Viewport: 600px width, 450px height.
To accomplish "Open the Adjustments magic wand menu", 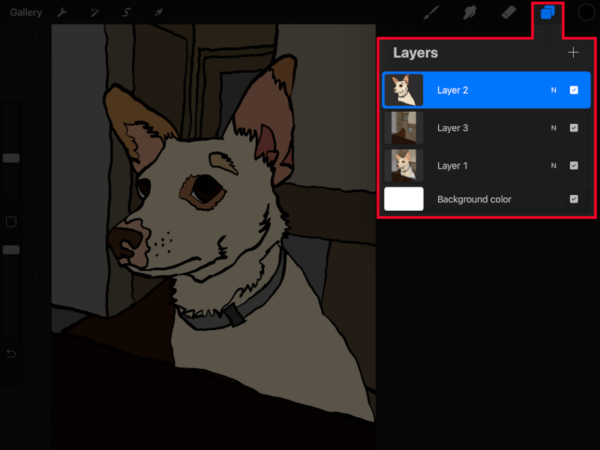I will point(94,13).
